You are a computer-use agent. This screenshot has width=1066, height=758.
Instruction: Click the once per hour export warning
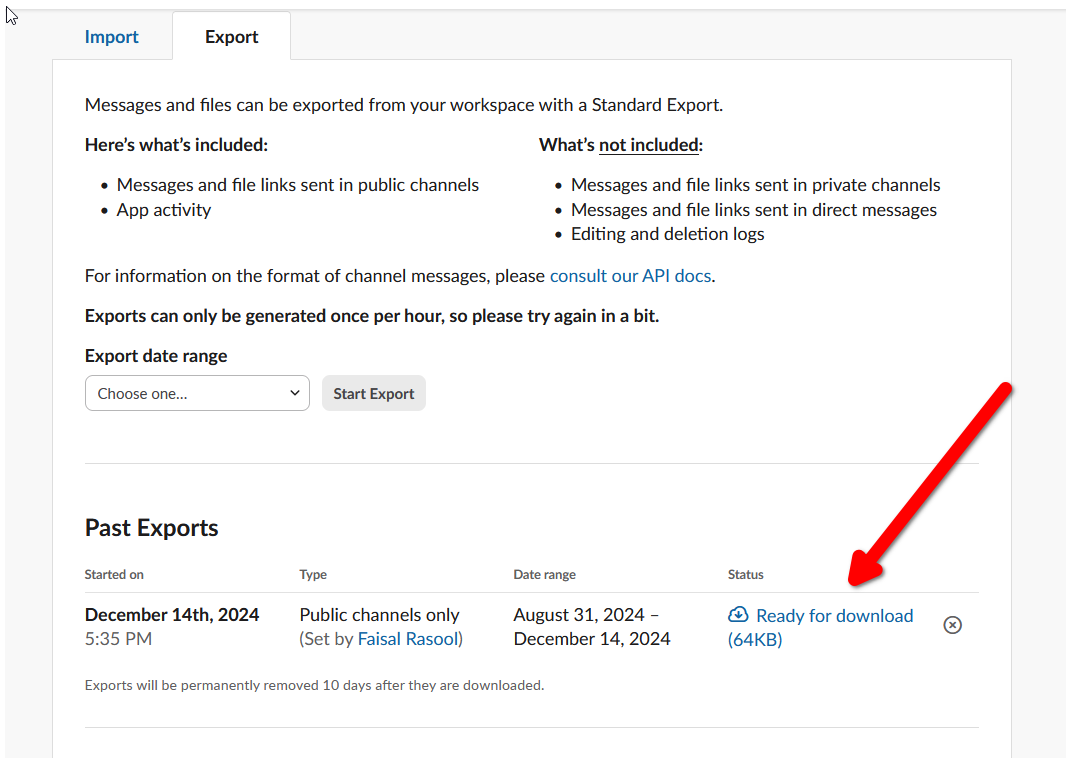(x=372, y=316)
